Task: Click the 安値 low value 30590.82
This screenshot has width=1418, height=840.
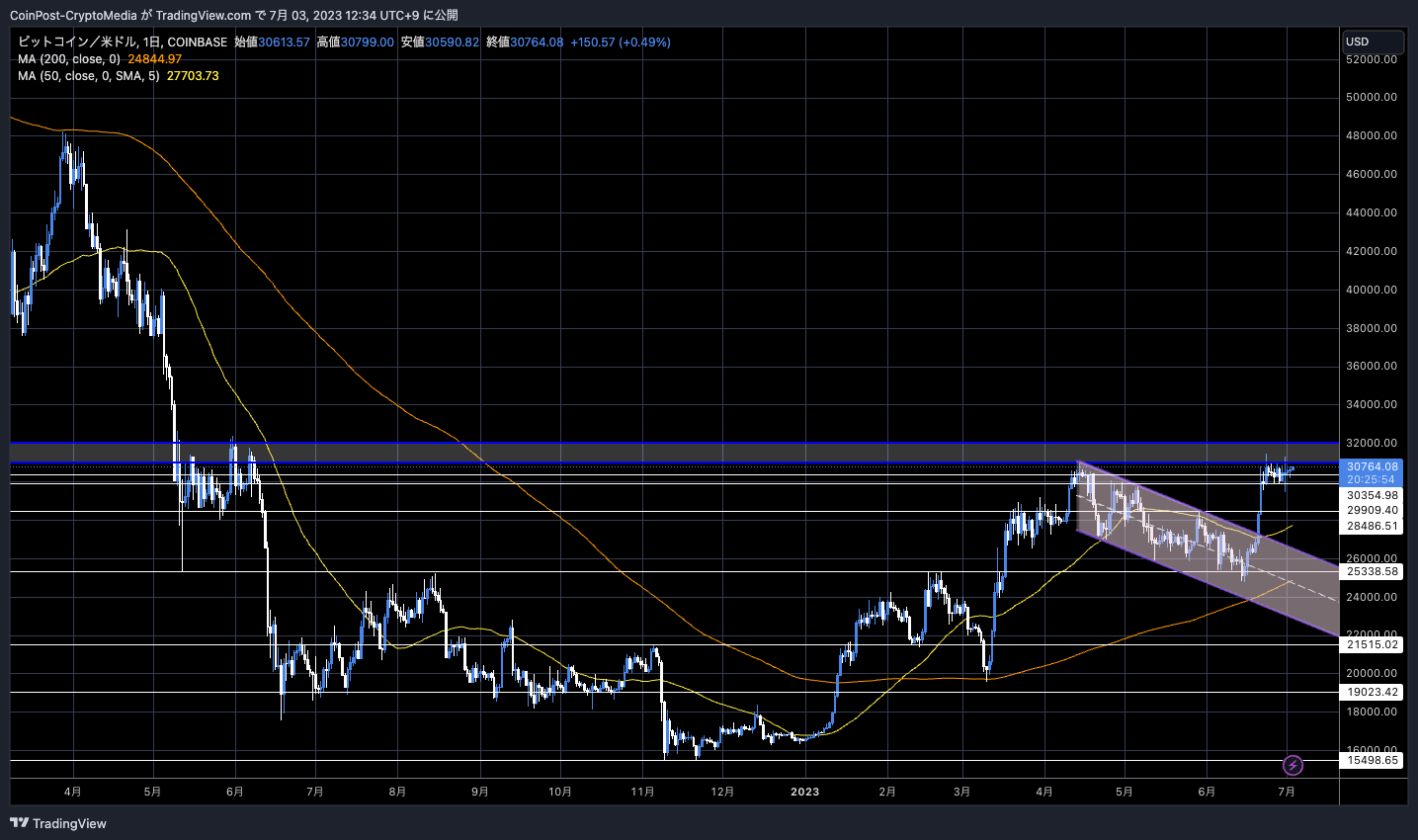Action: pyautogui.click(x=453, y=42)
